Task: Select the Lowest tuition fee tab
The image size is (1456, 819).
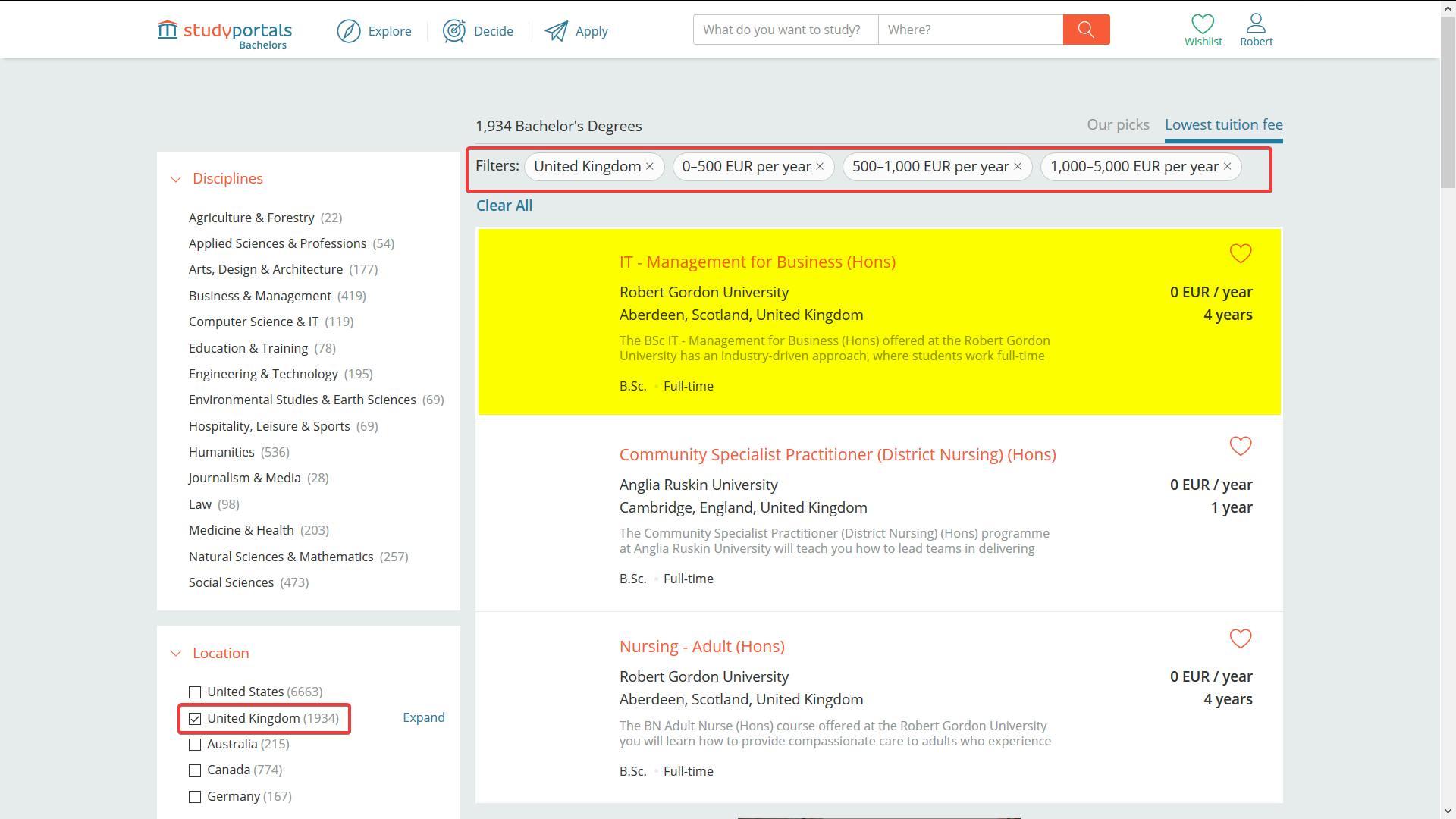Action: [1223, 125]
